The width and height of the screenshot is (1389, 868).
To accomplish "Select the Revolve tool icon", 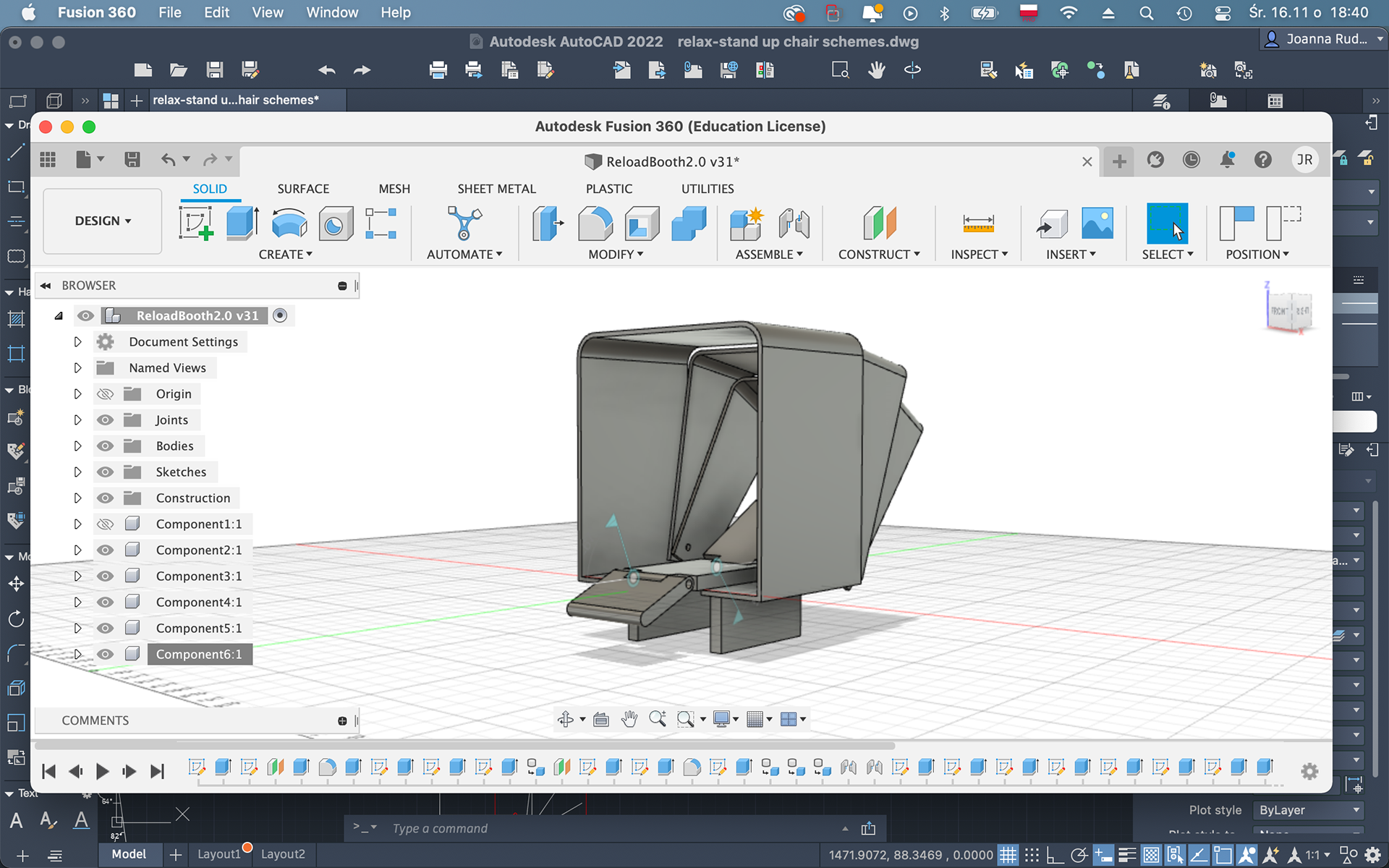I will [289, 223].
